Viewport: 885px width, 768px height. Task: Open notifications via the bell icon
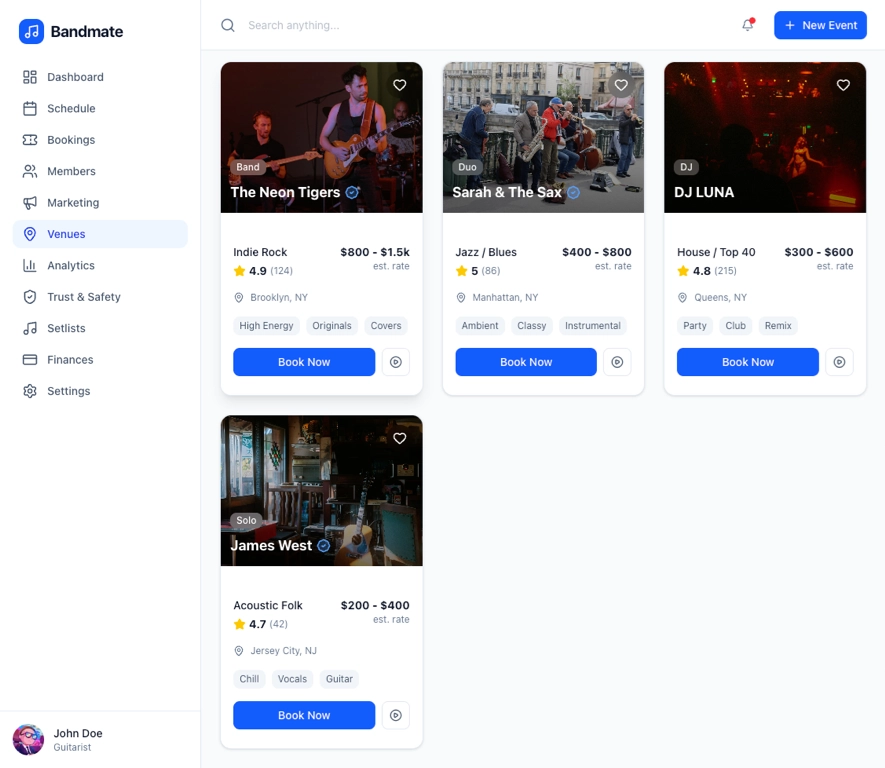coord(746,25)
